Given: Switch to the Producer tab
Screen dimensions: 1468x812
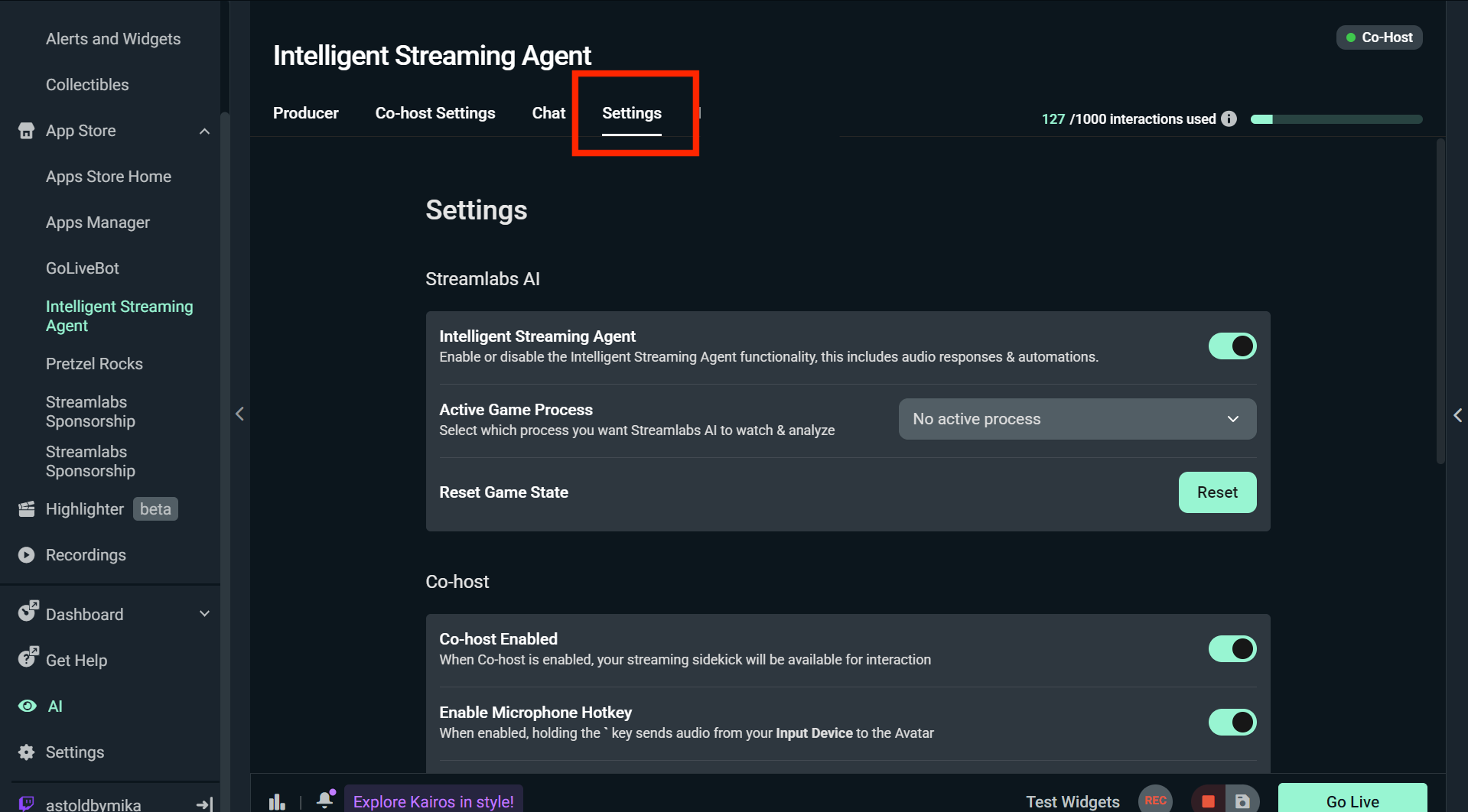Looking at the screenshot, I should [x=305, y=112].
